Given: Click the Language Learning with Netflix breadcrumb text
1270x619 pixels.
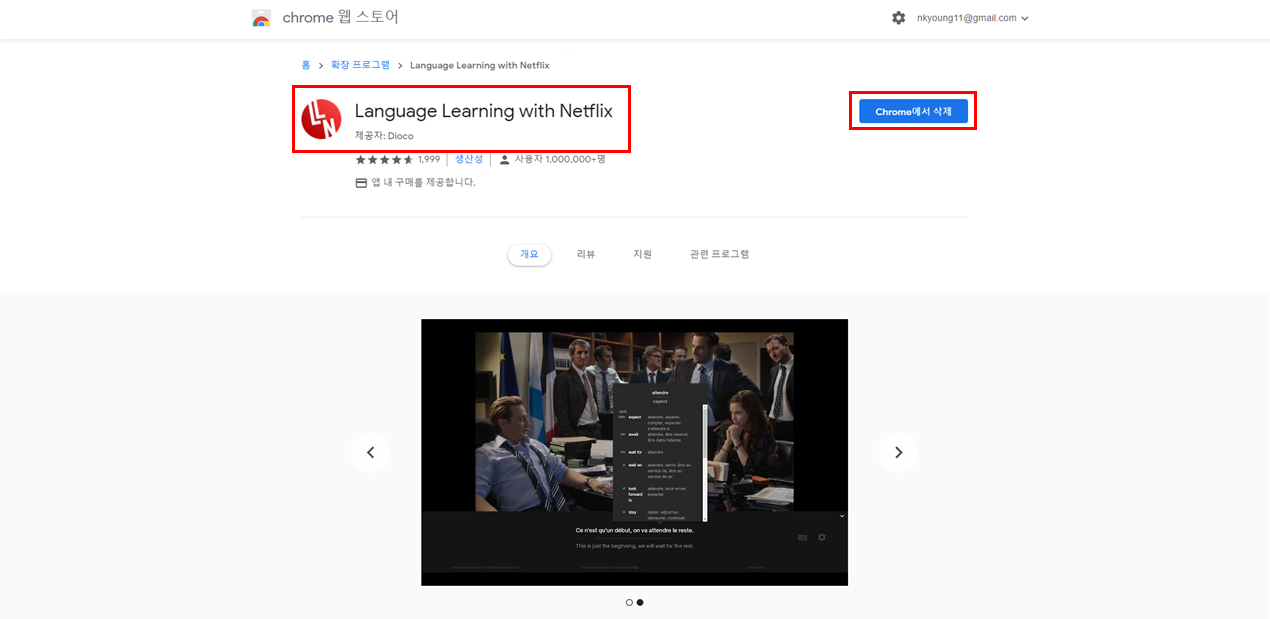Looking at the screenshot, I should point(480,65).
